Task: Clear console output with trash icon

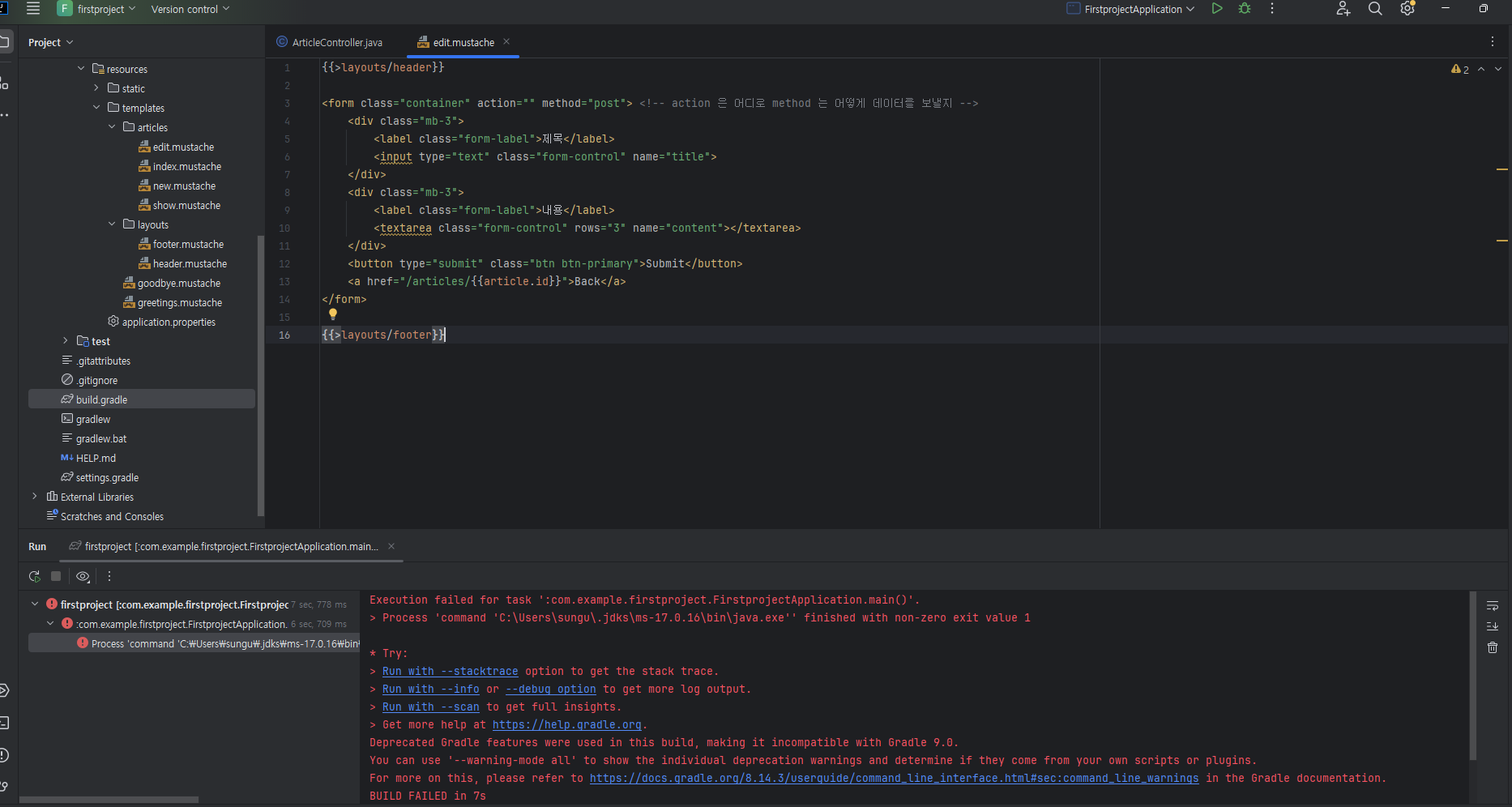Action: [1493, 647]
